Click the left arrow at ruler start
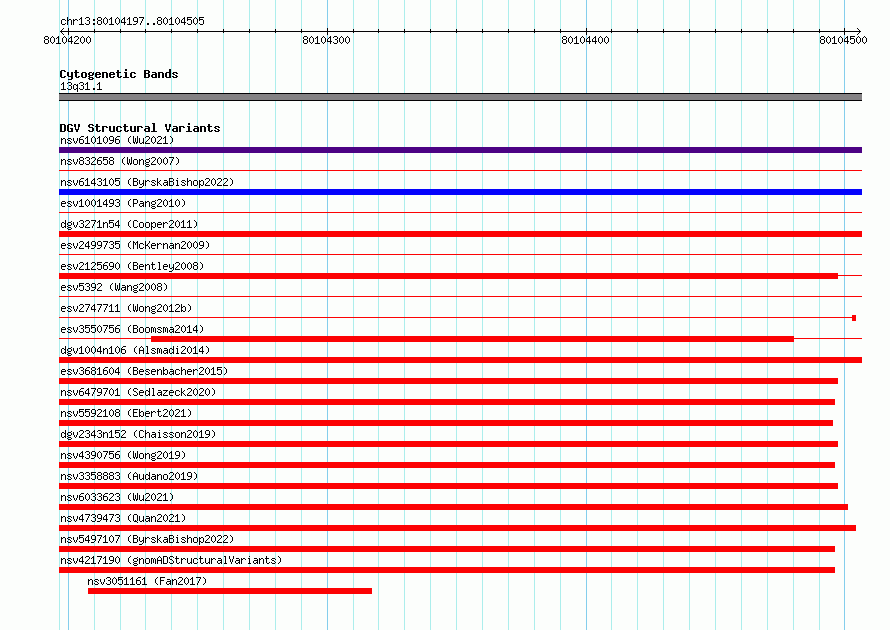The image size is (890, 630). click(x=62, y=31)
